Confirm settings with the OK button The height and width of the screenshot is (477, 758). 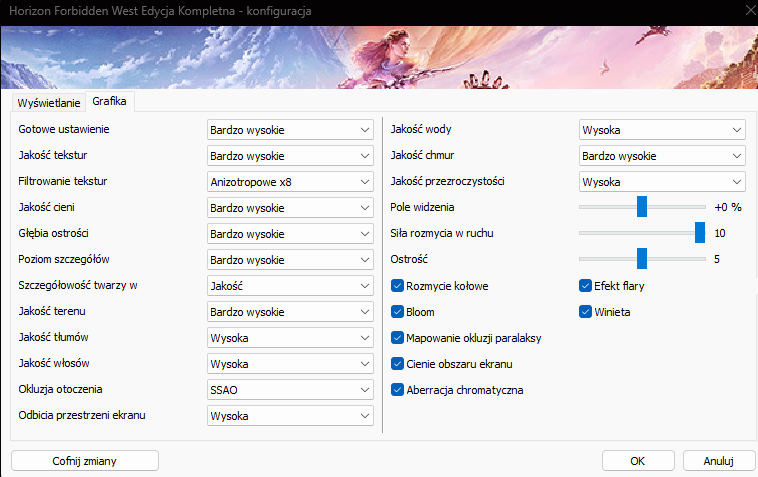(638, 461)
